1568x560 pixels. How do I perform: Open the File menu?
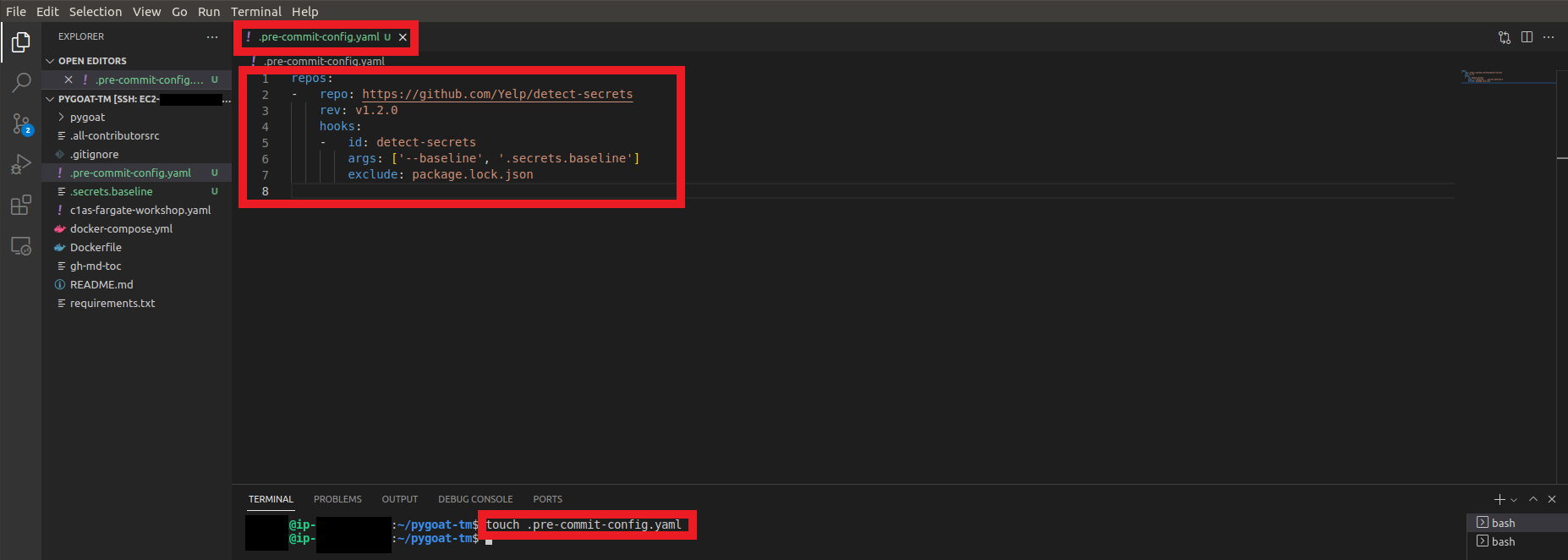(16, 11)
